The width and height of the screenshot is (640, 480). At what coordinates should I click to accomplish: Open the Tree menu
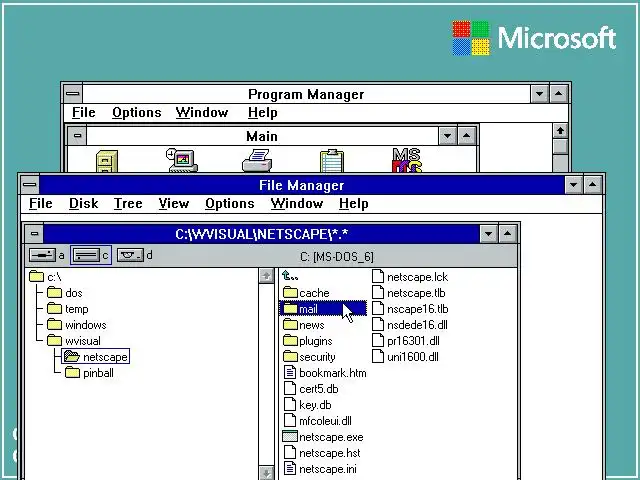[128, 203]
